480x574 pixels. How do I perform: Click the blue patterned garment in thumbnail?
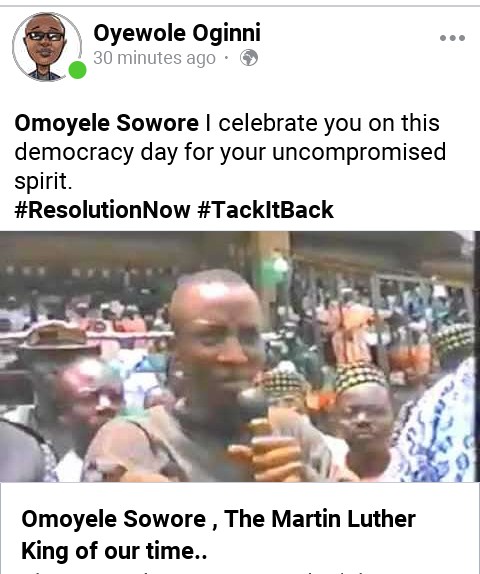tap(438, 421)
